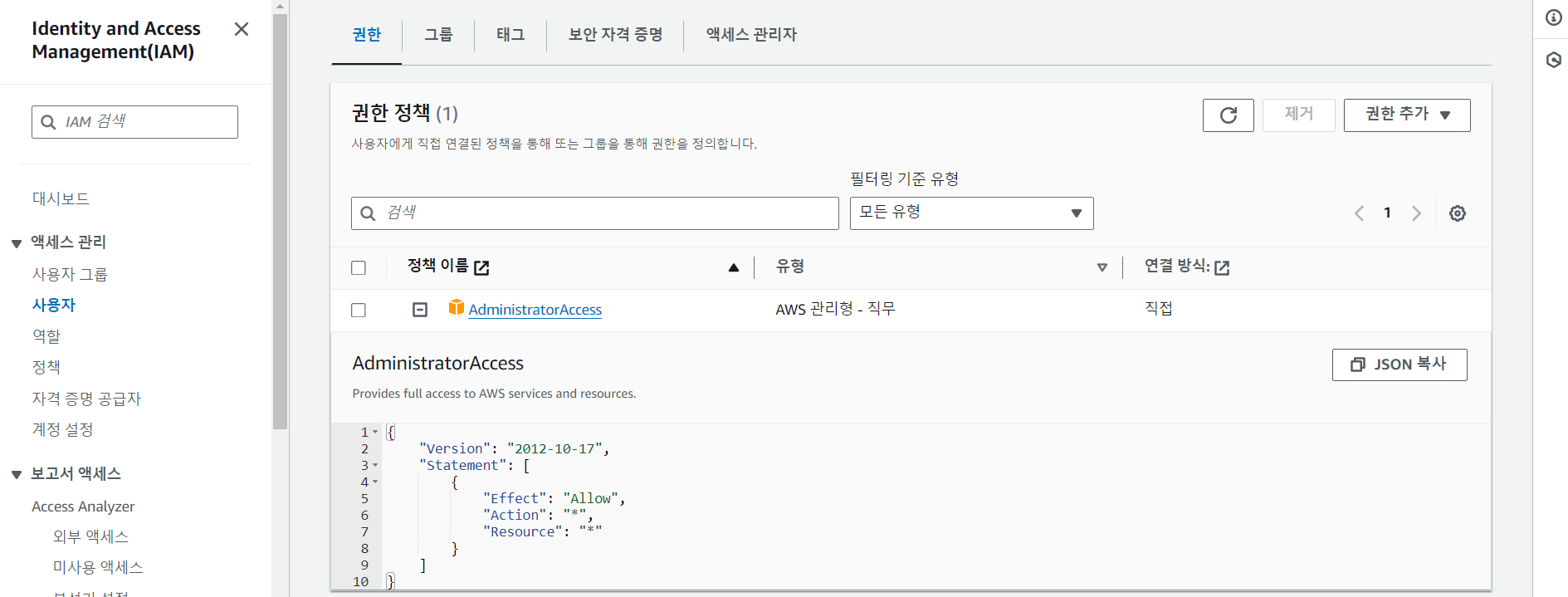The height and width of the screenshot is (597, 1568).
Task: Close the IAM navigation panel
Action: [242, 29]
